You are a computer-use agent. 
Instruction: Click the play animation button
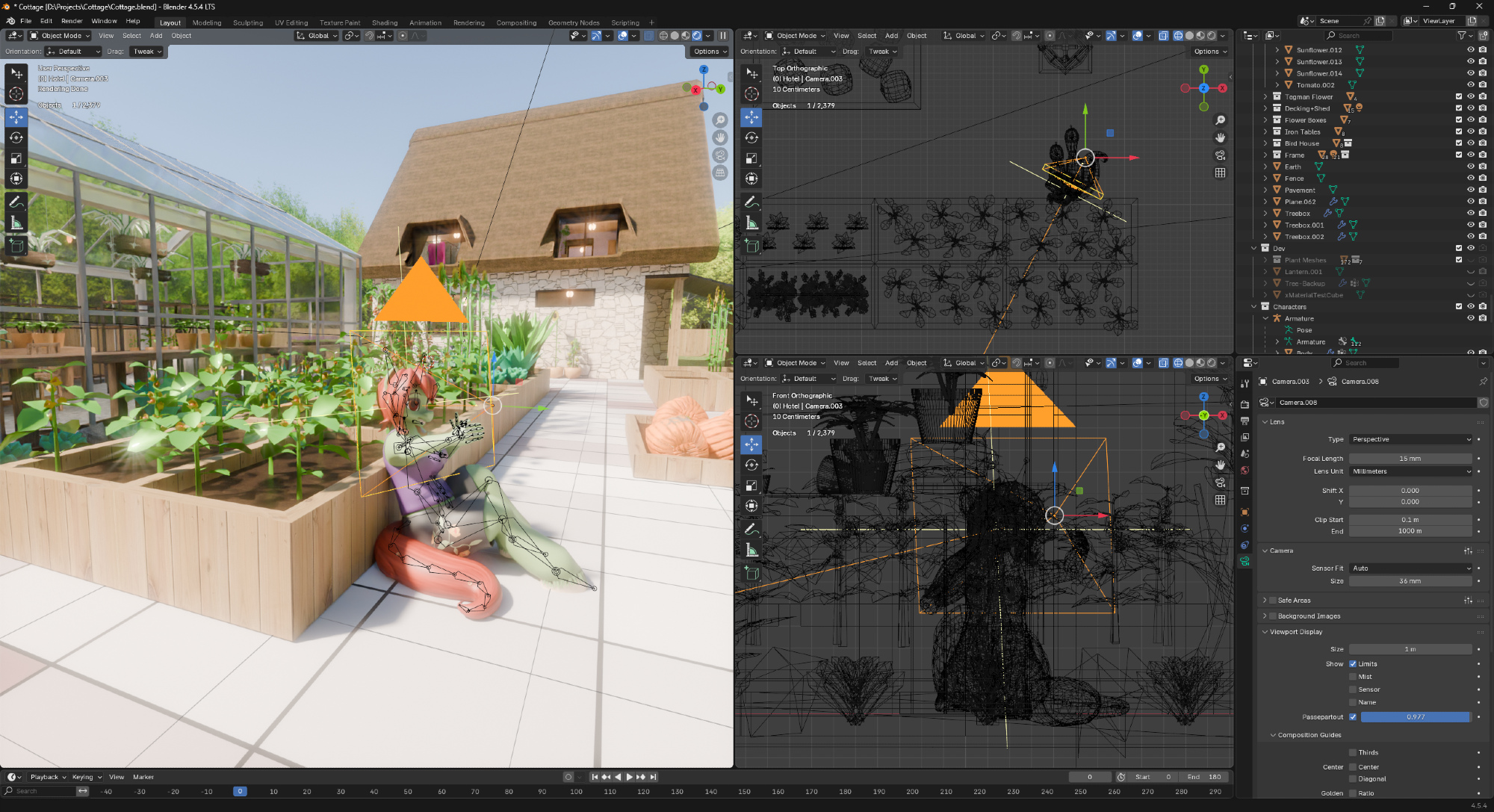[629, 777]
